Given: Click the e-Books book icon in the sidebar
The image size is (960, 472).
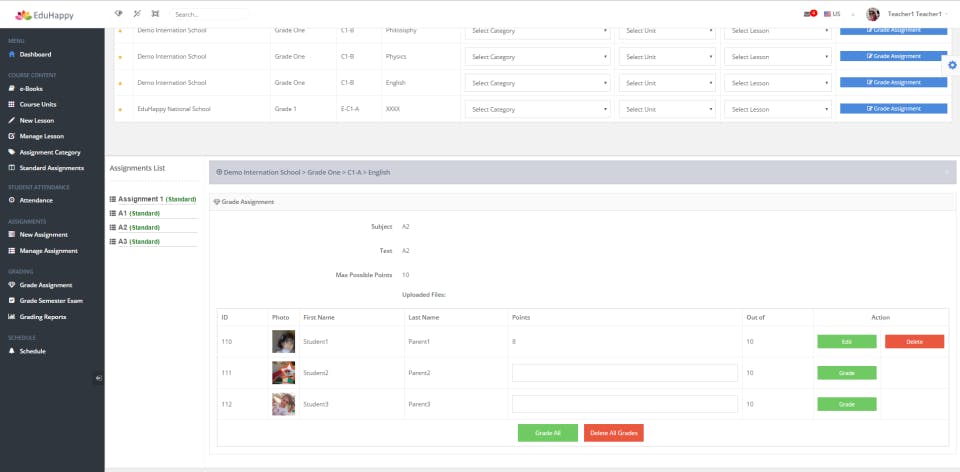Looking at the screenshot, I should pos(12,89).
